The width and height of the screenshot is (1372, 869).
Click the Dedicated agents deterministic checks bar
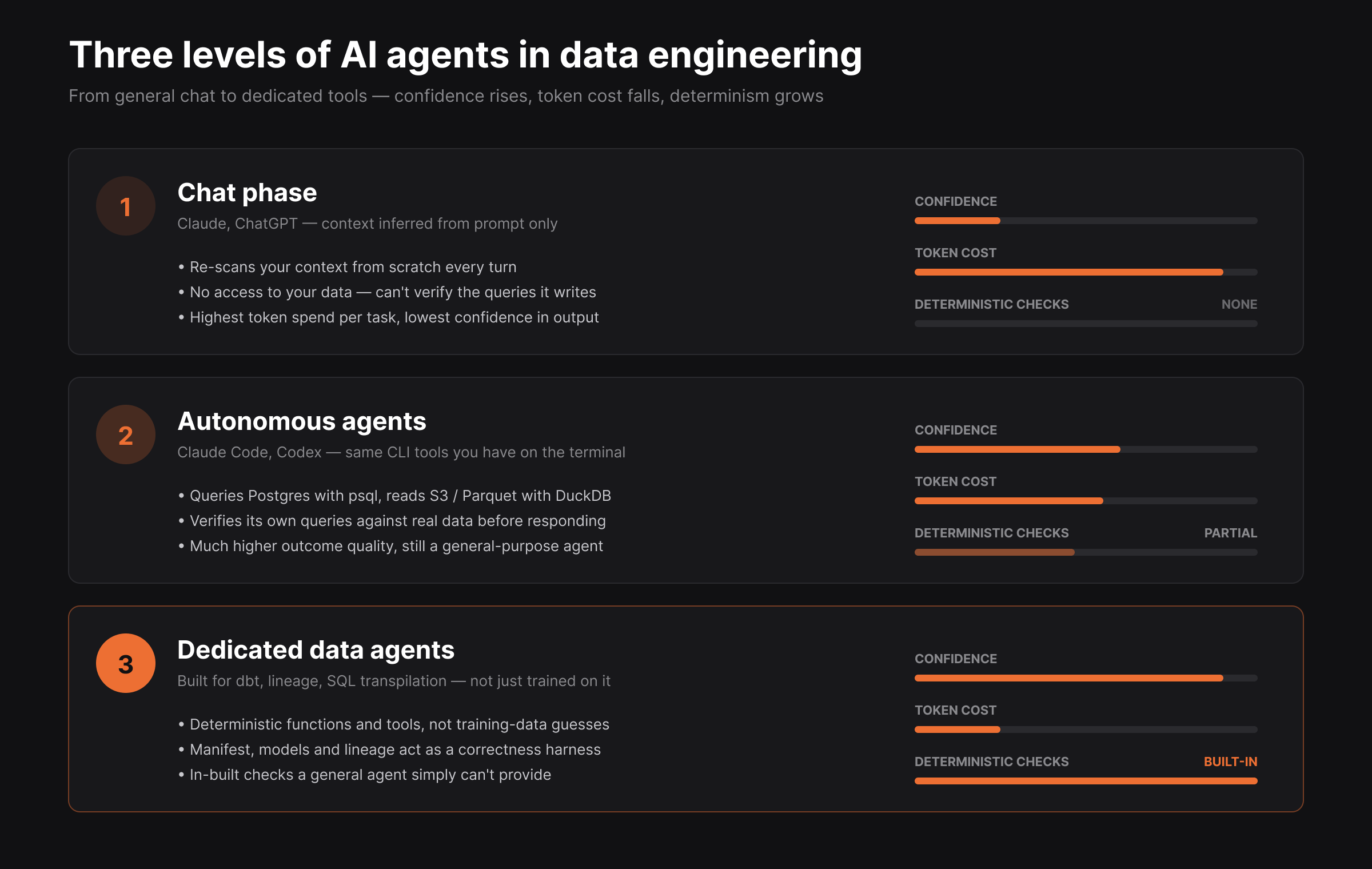pyautogui.click(x=1086, y=781)
